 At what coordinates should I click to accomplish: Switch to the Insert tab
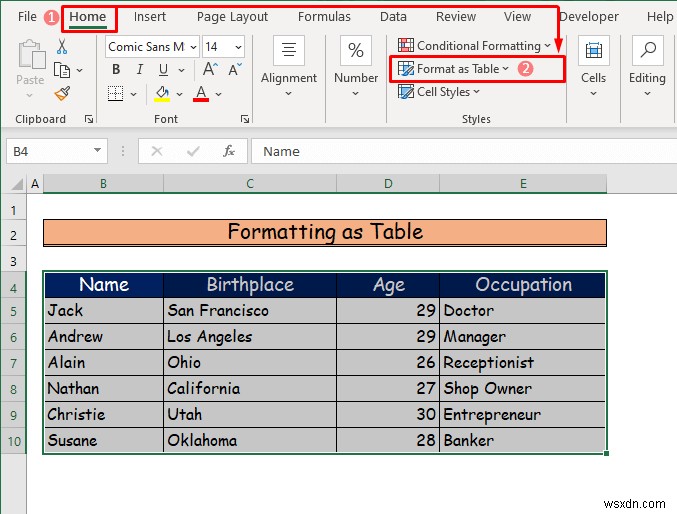point(149,16)
